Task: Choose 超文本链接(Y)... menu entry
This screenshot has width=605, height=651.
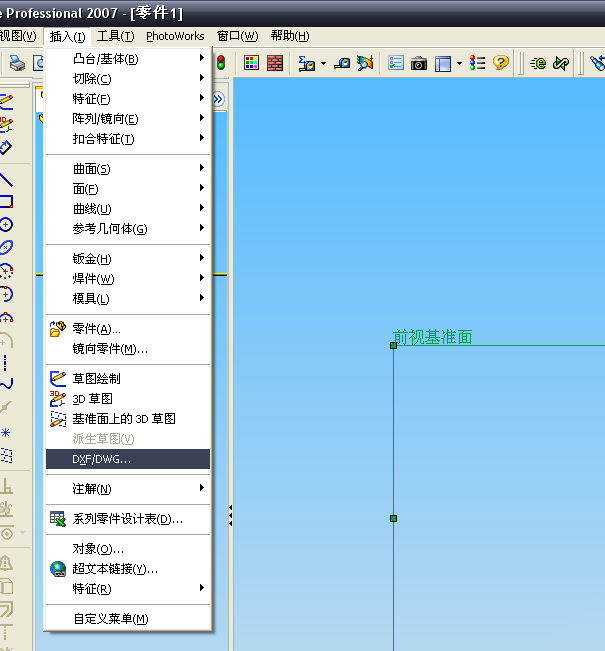Action: coord(127,568)
